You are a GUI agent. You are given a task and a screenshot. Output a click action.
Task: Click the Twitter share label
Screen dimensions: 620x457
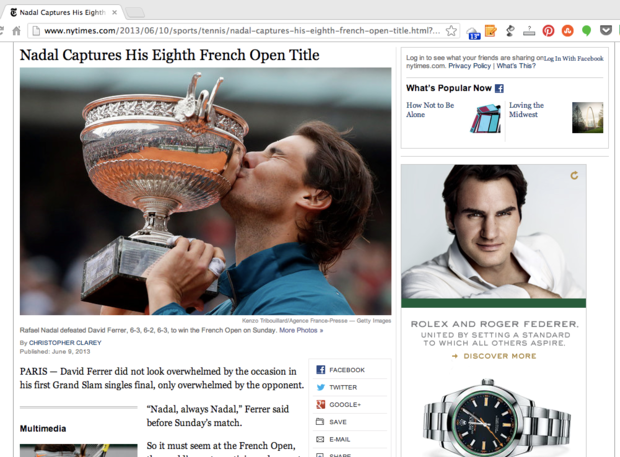point(343,387)
